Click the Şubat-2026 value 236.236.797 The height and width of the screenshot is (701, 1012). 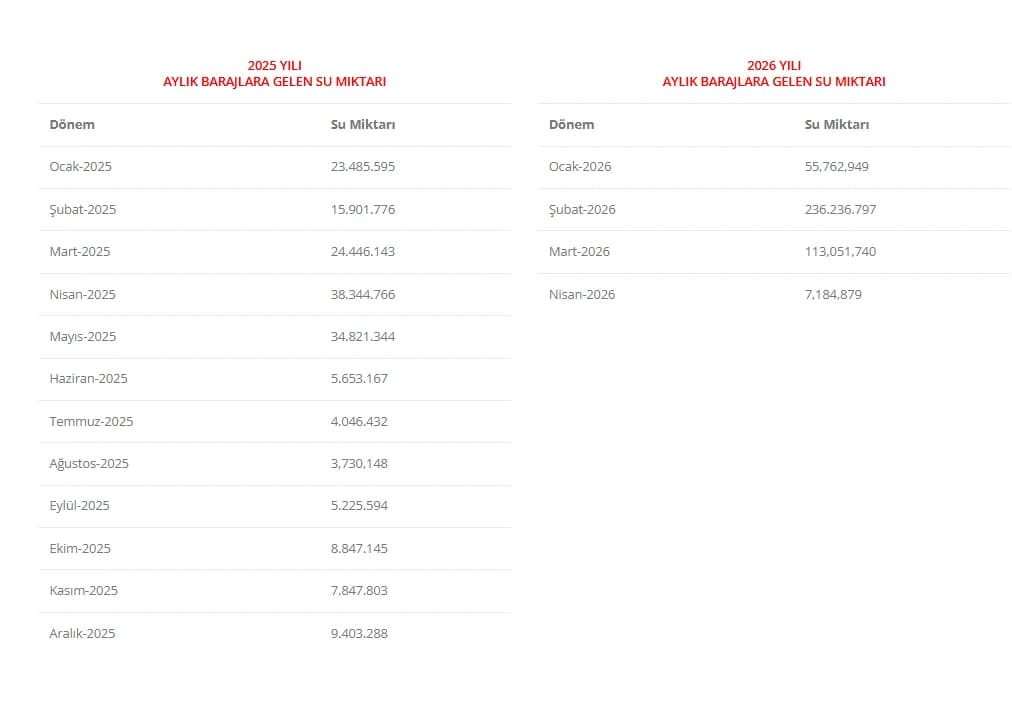click(x=840, y=209)
